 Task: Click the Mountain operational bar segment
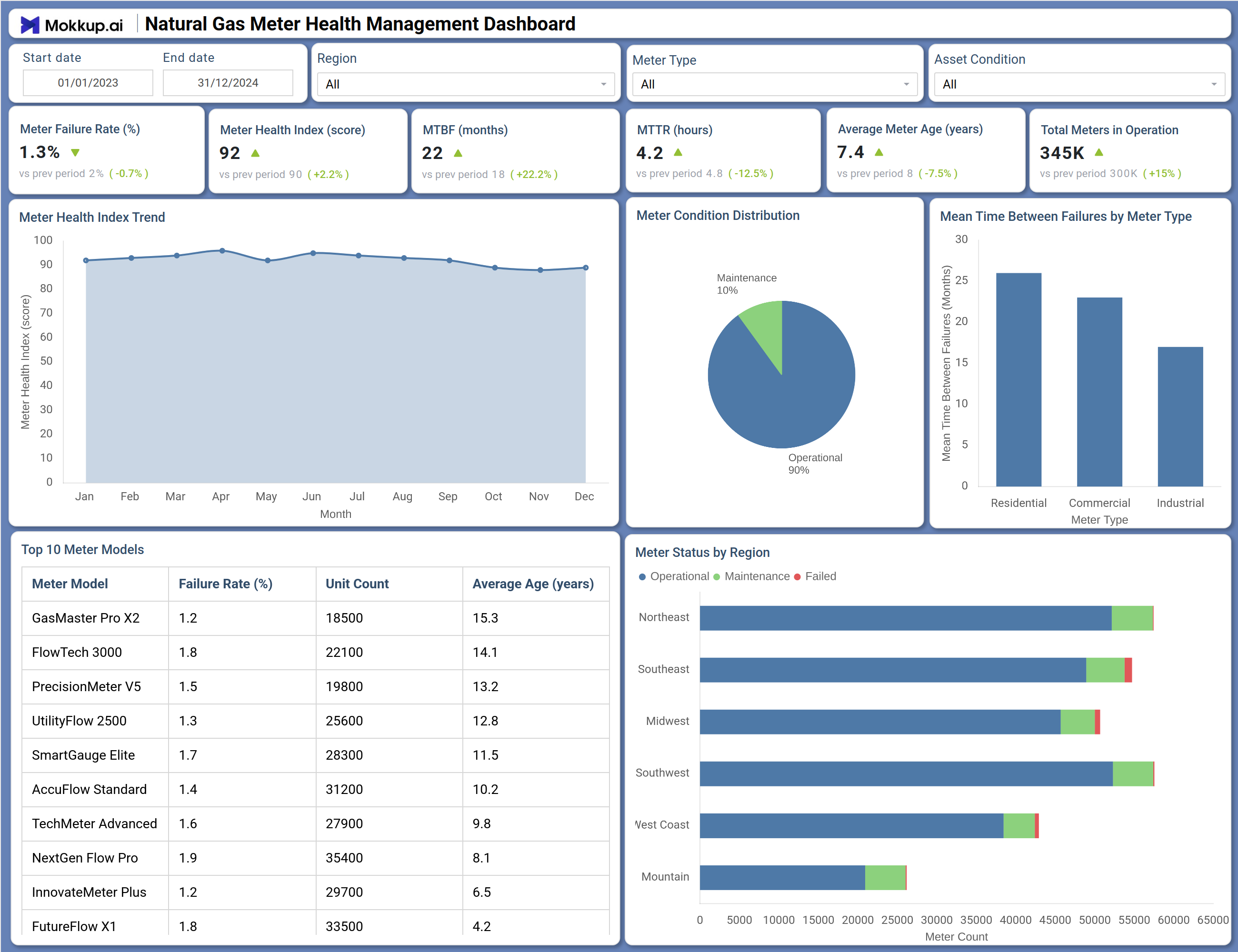[x=782, y=878]
